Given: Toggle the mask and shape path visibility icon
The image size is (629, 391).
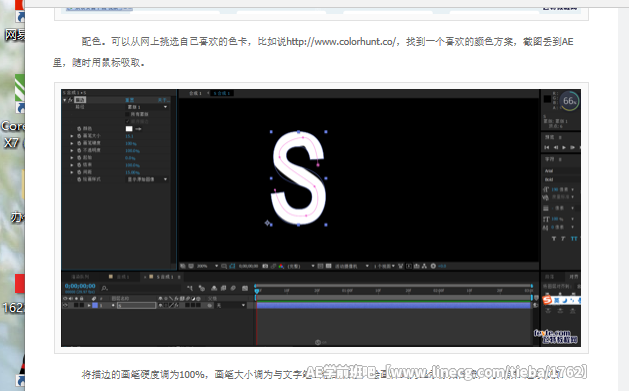Looking at the screenshot, I should 232,266.
